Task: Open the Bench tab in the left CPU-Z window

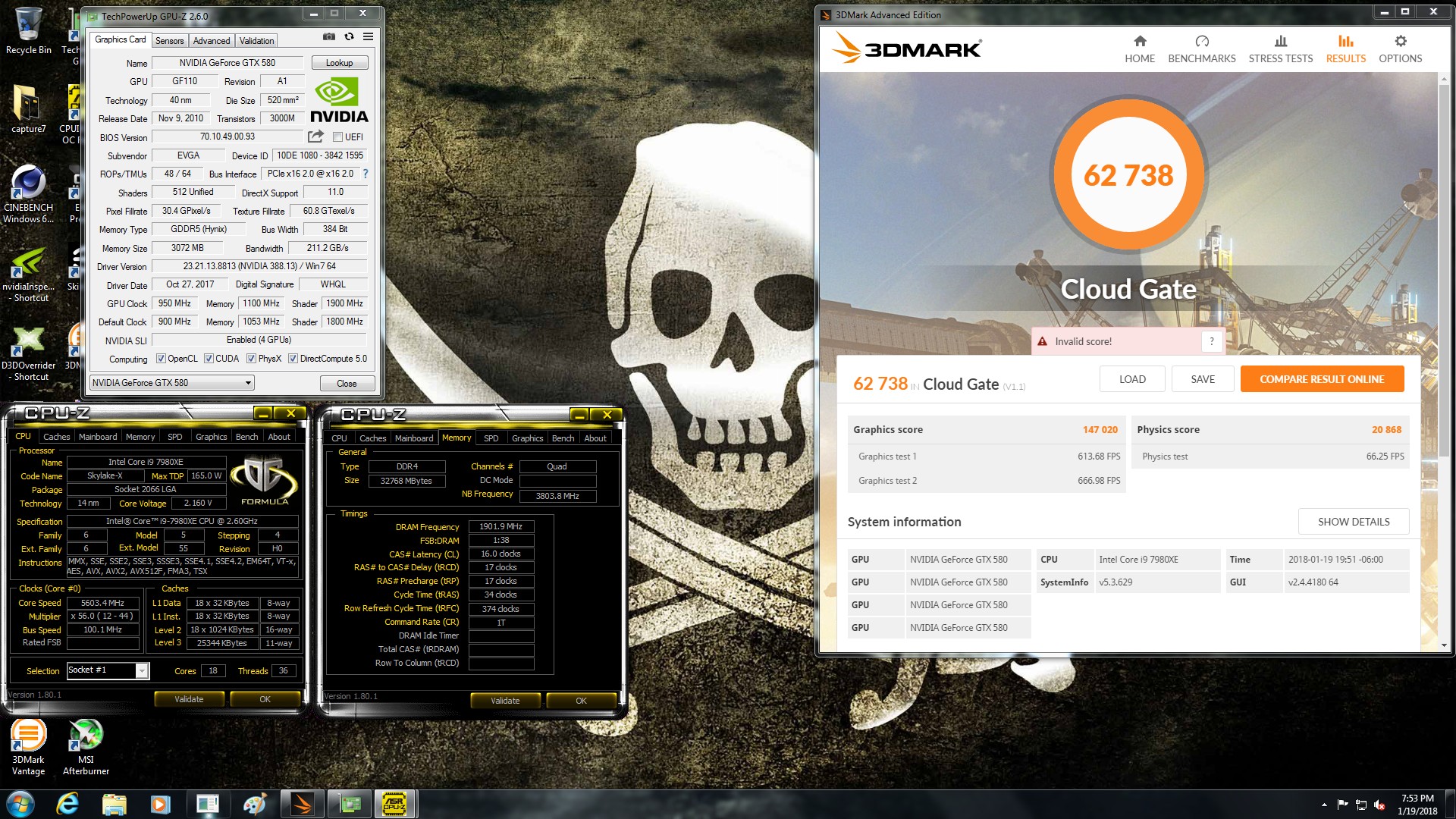Action: point(247,437)
